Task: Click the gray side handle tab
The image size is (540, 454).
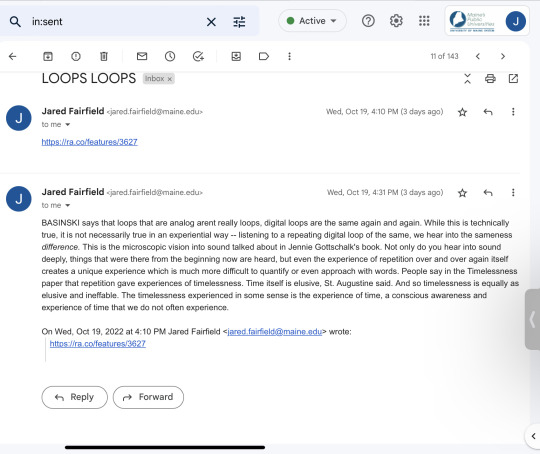Action: (x=532, y=319)
